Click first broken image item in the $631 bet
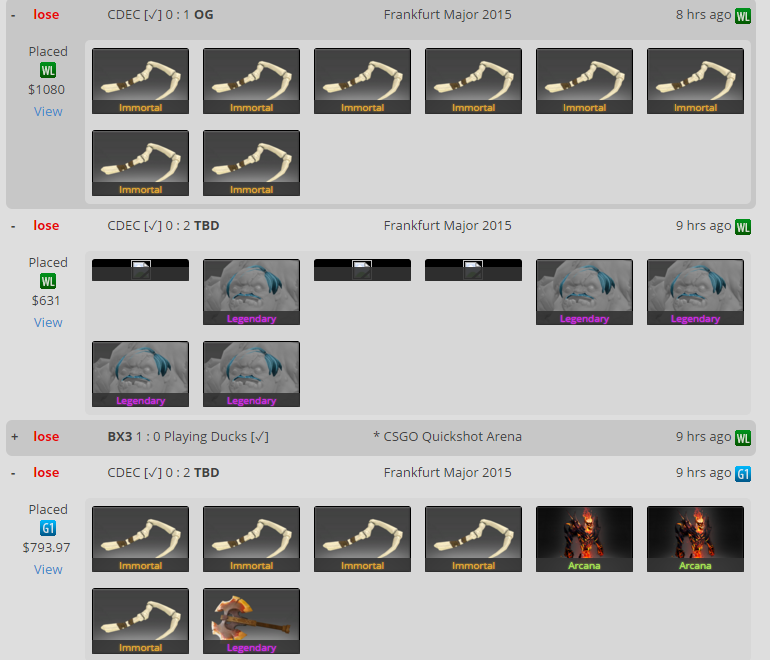 140,270
